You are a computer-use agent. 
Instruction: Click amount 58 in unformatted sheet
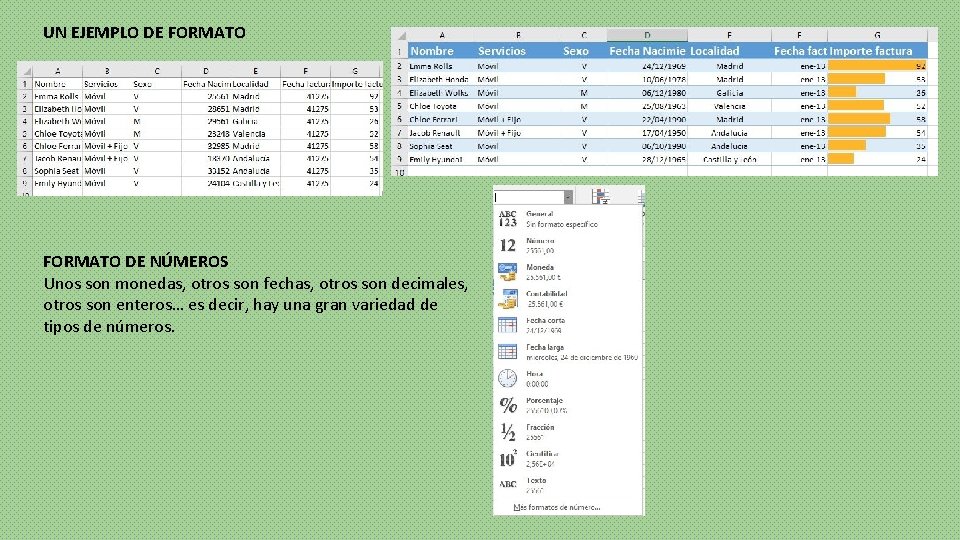tap(355, 146)
